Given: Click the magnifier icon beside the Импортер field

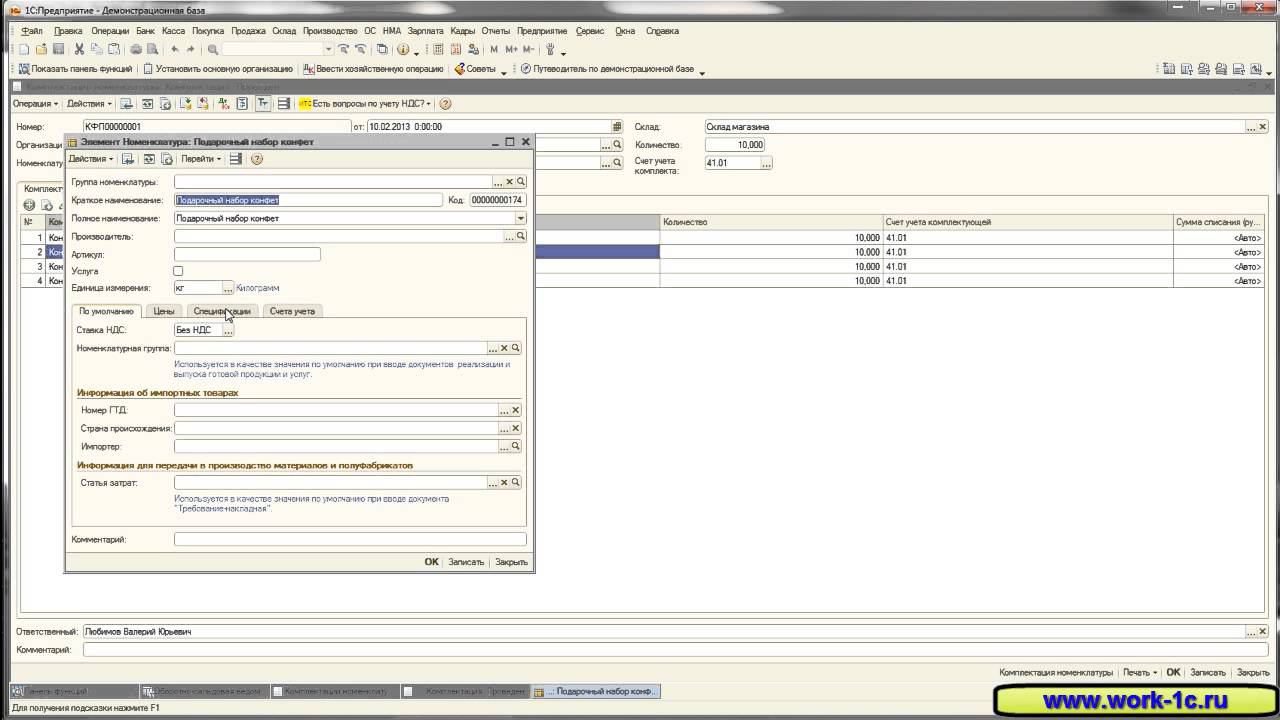Looking at the screenshot, I should (516, 446).
